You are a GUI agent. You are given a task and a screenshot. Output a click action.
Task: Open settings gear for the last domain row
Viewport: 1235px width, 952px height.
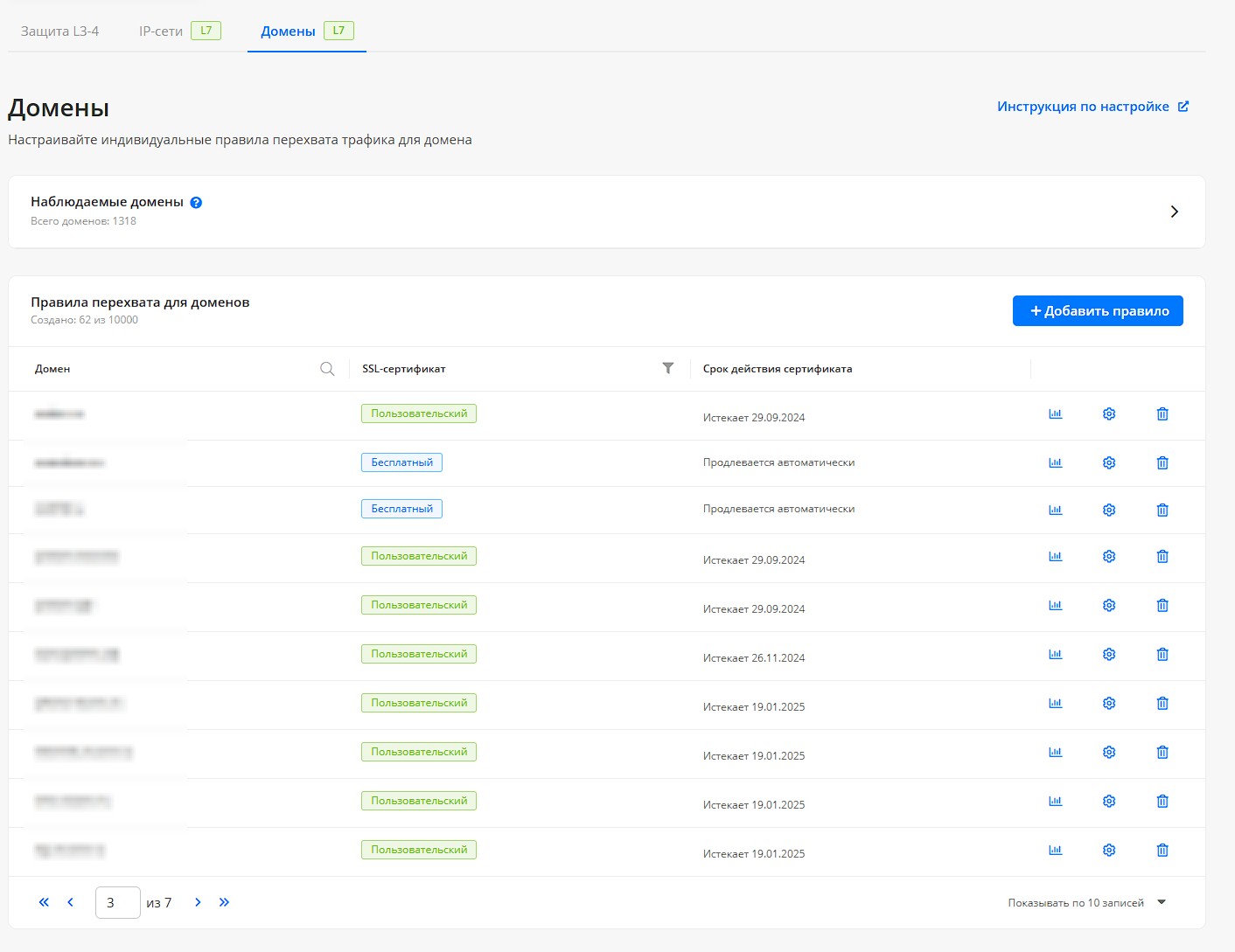click(x=1109, y=850)
